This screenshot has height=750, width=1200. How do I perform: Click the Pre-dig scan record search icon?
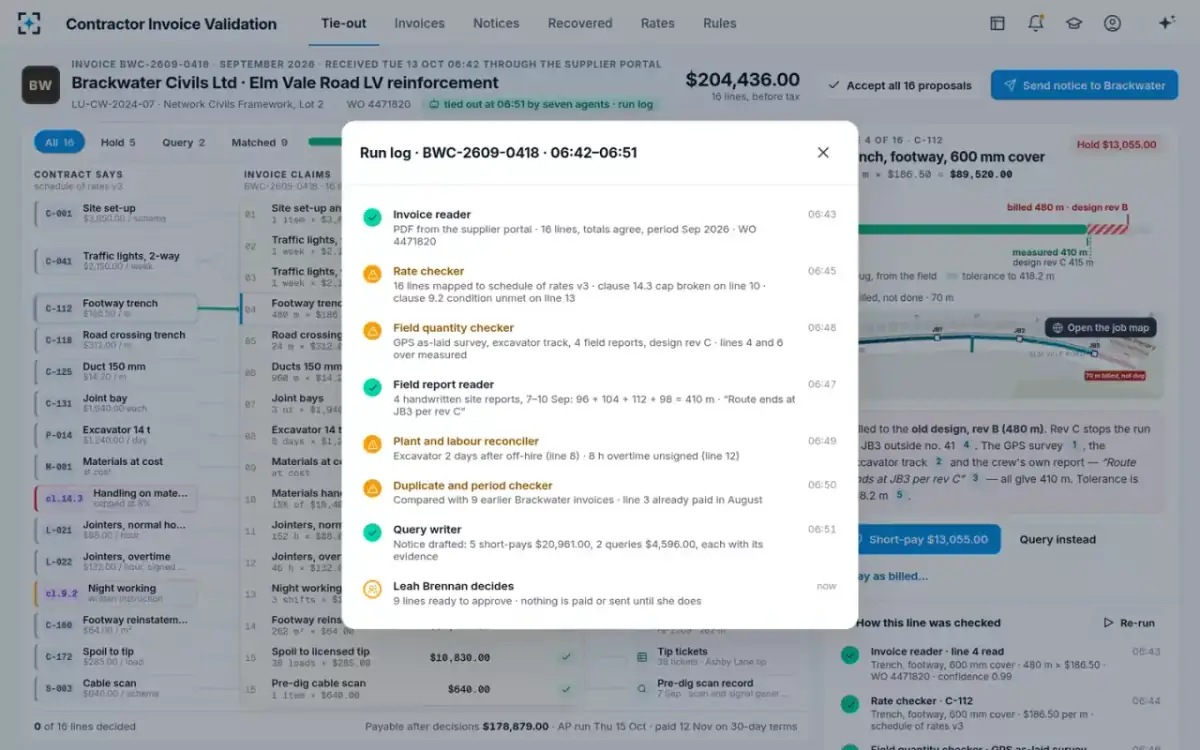coord(642,688)
